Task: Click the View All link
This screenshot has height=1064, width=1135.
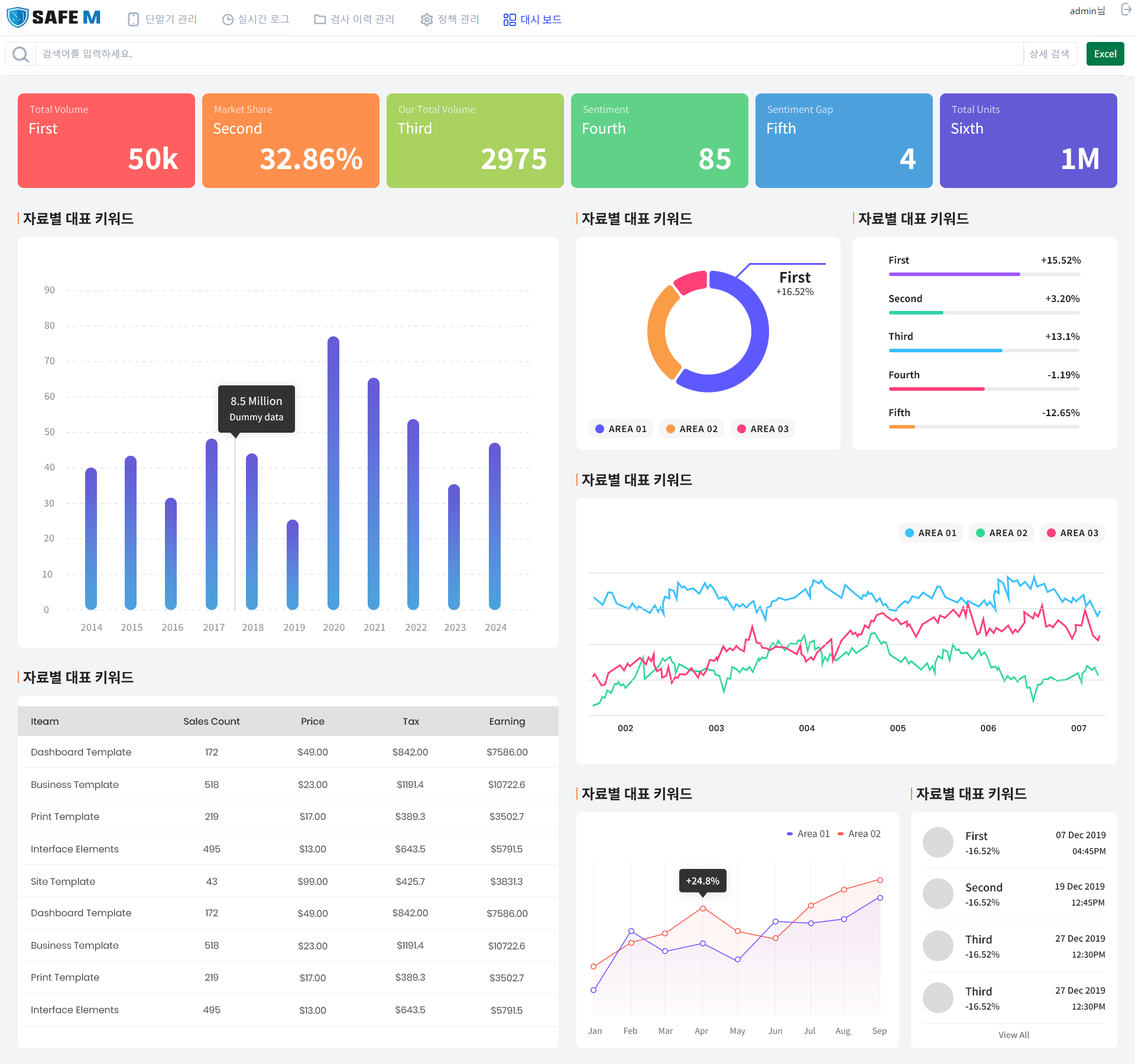Action: [x=1013, y=1035]
